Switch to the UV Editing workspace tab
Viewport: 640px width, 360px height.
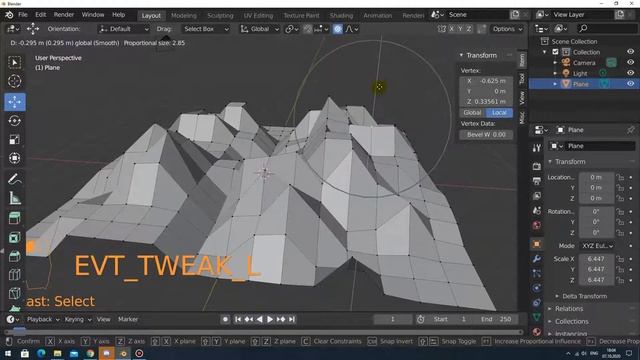coord(258,16)
